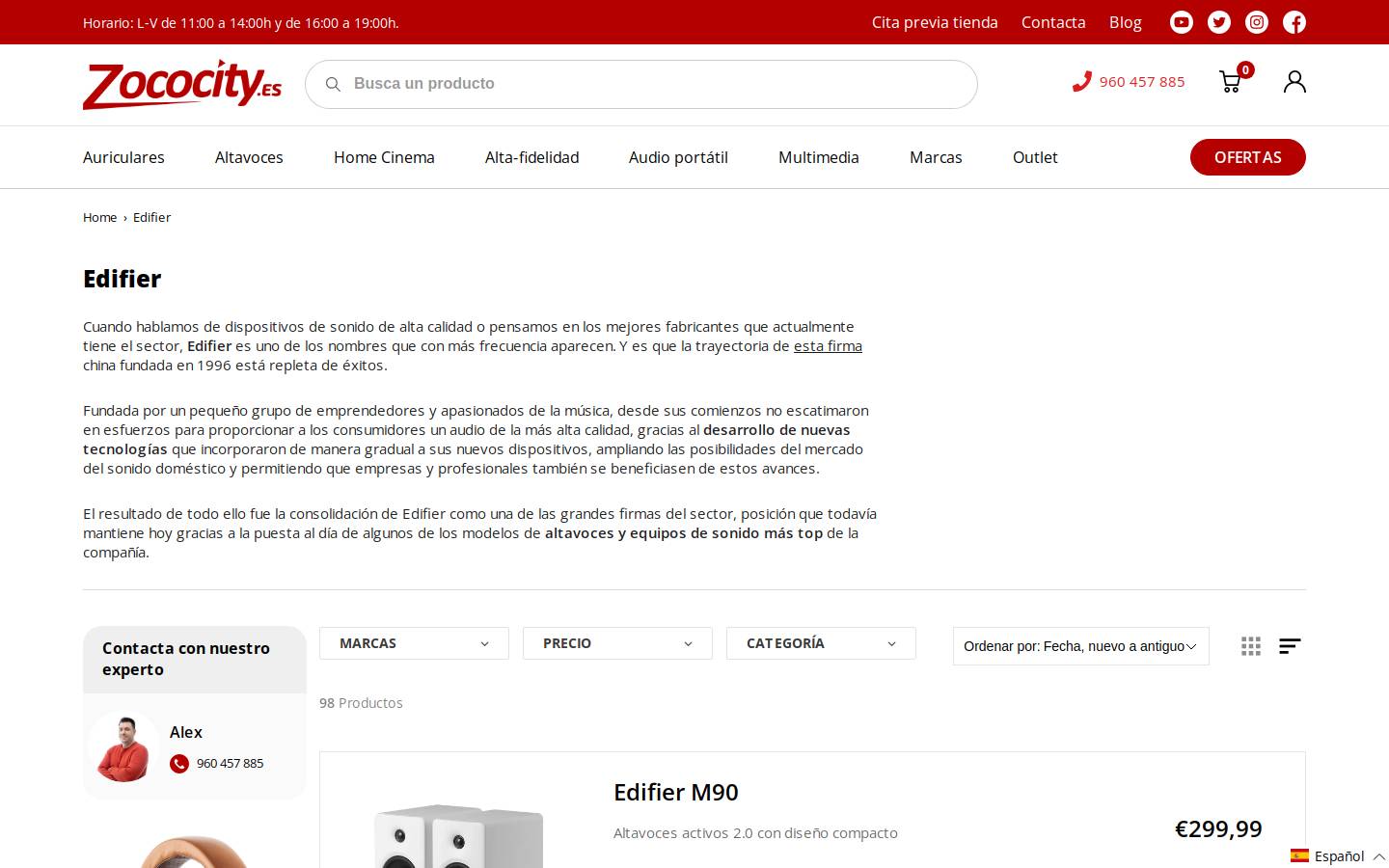Open the Altavoces menu
1389x868 pixels.
(x=249, y=157)
